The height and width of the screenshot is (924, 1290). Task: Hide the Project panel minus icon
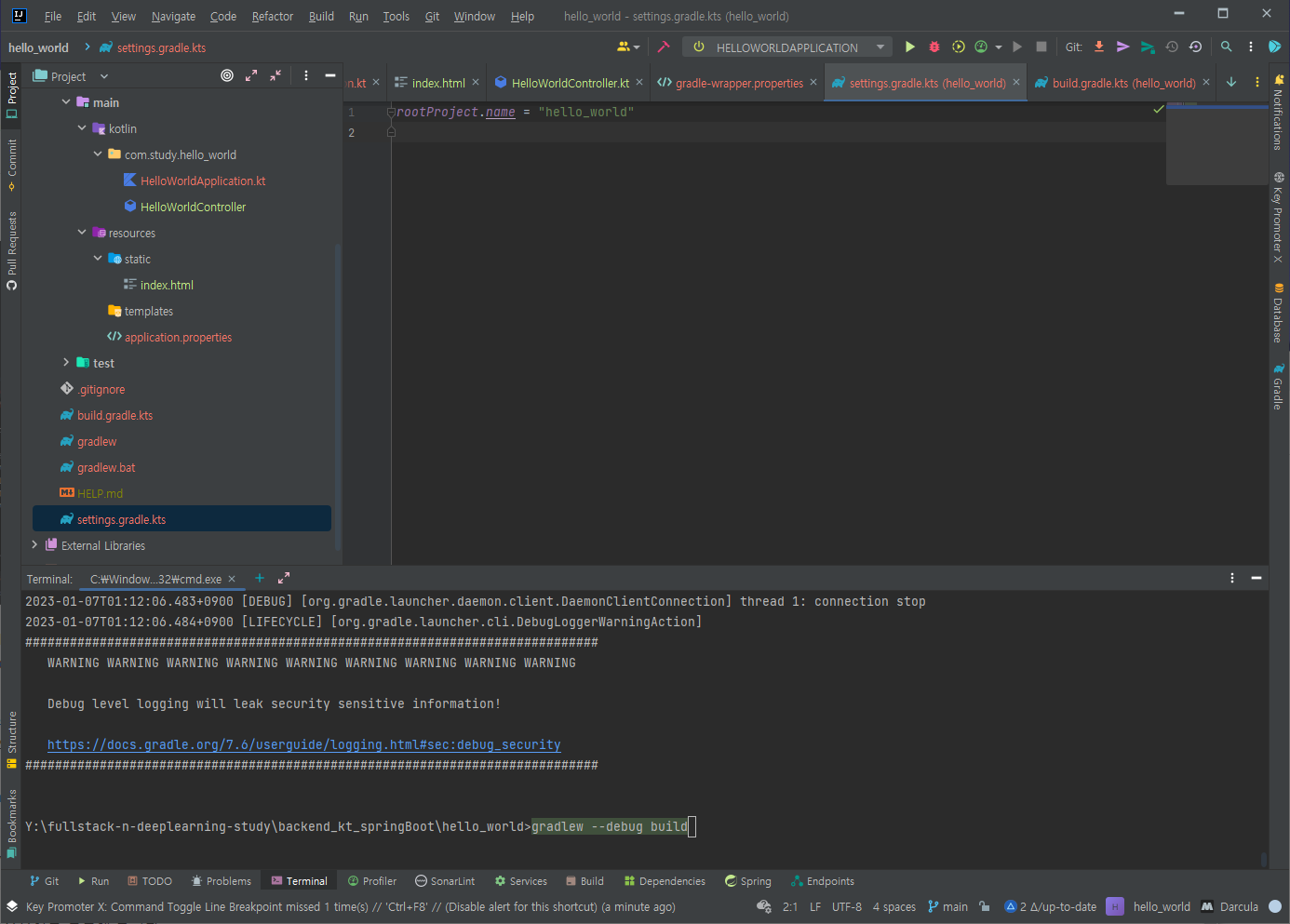tap(330, 75)
